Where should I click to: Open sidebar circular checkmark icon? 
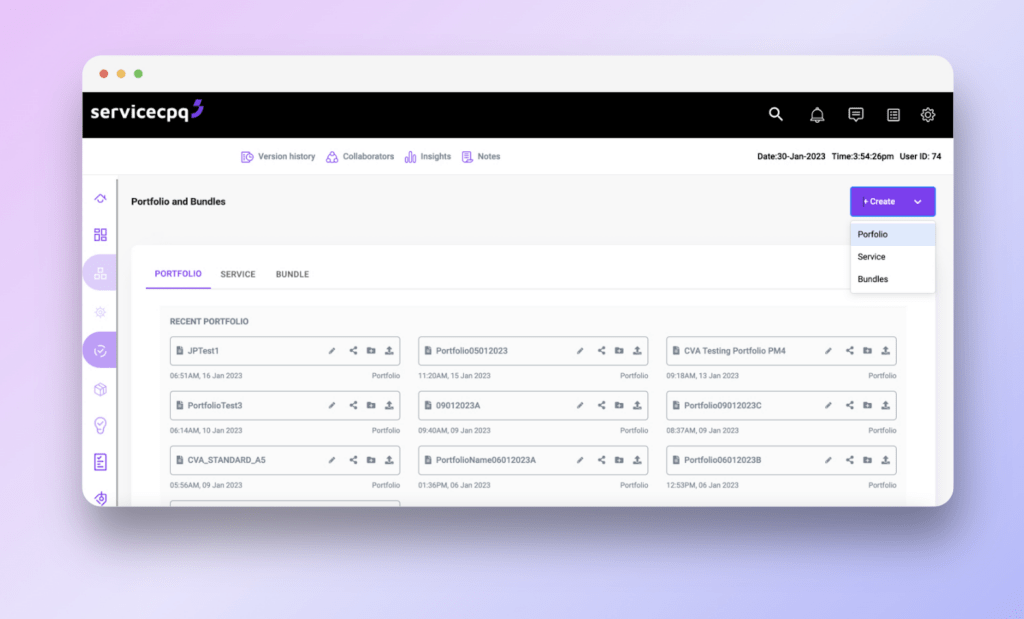(x=100, y=351)
